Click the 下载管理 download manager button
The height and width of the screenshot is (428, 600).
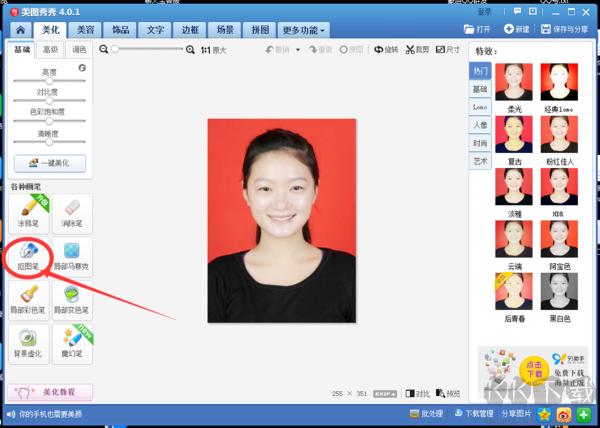tap(474, 413)
